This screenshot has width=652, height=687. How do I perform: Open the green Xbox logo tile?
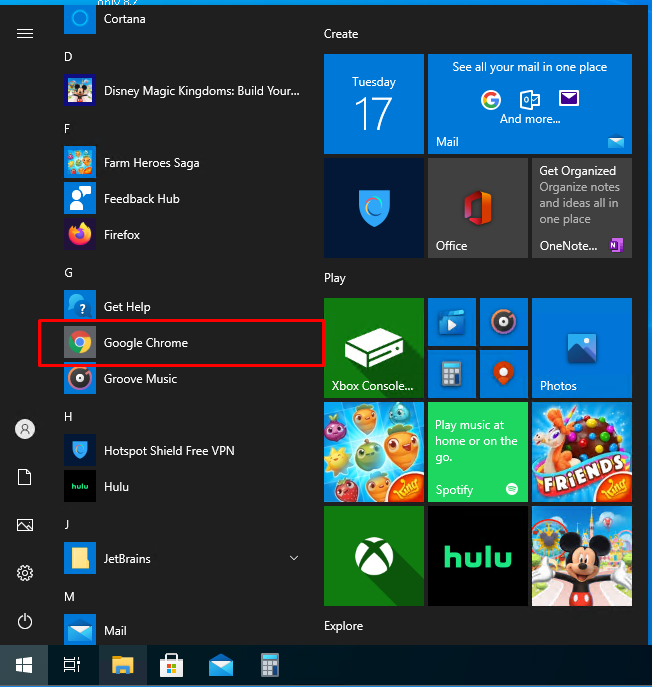[374, 556]
